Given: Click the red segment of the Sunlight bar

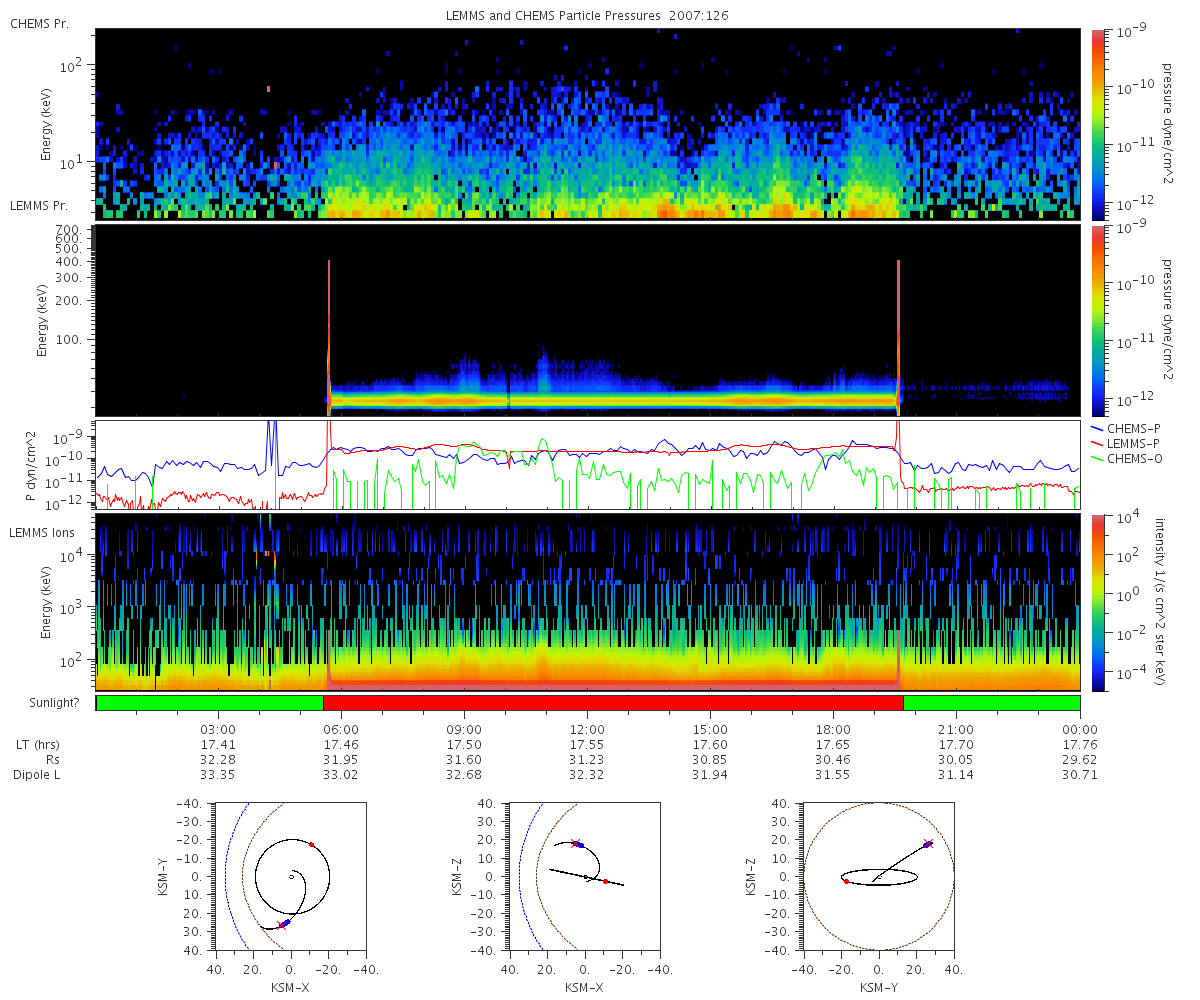Looking at the screenshot, I should tap(613, 703).
